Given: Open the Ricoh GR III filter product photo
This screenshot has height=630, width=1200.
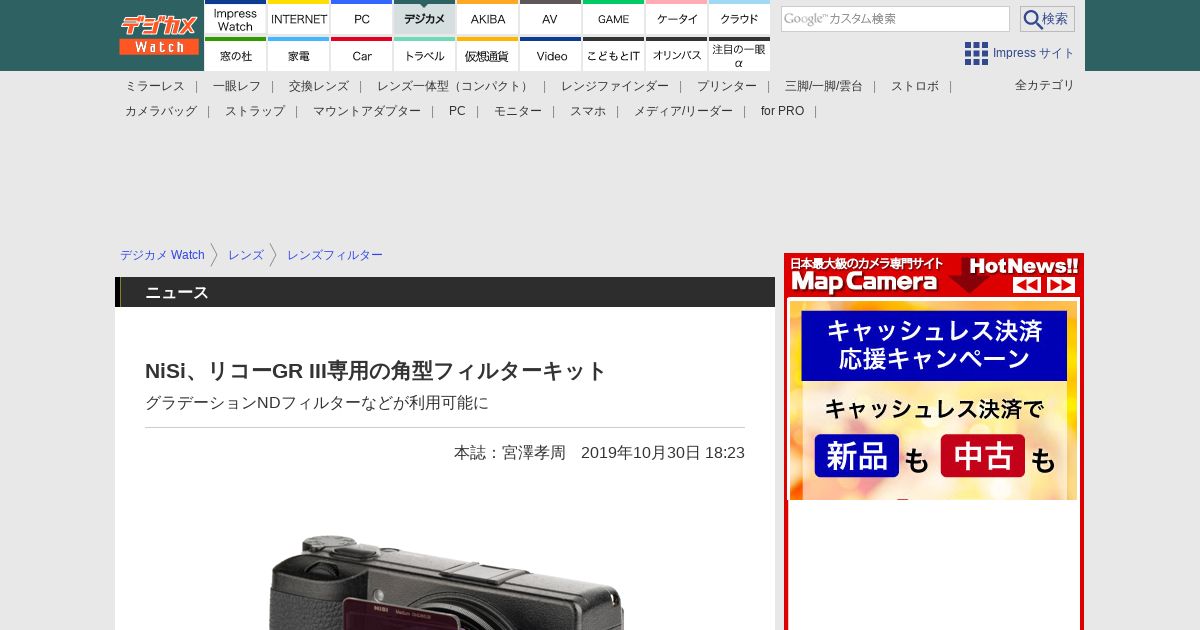Looking at the screenshot, I should click(445, 580).
